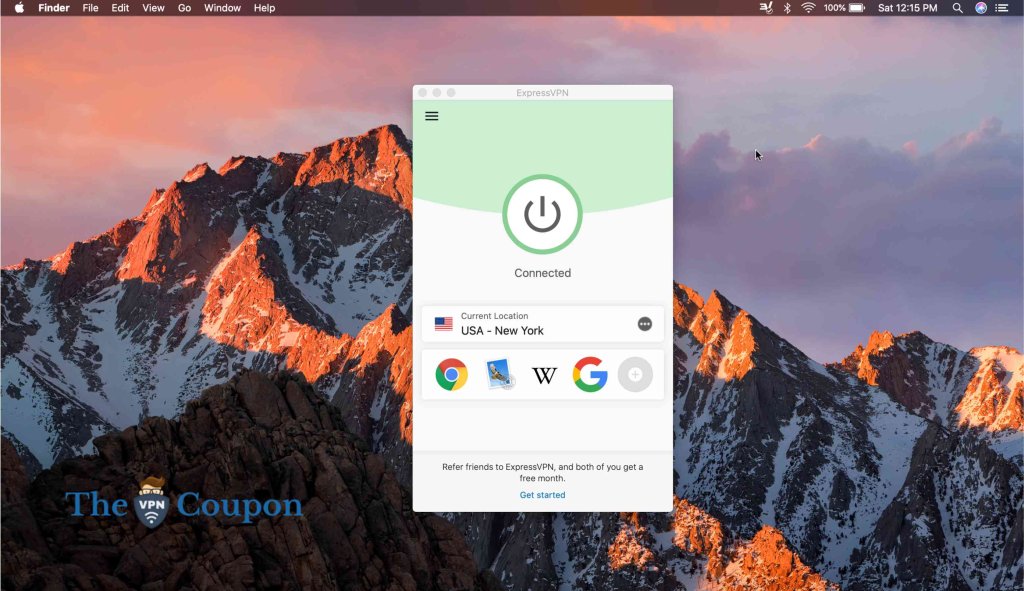Add a new app shortcut with the plus icon
1024x591 pixels.
pos(636,375)
